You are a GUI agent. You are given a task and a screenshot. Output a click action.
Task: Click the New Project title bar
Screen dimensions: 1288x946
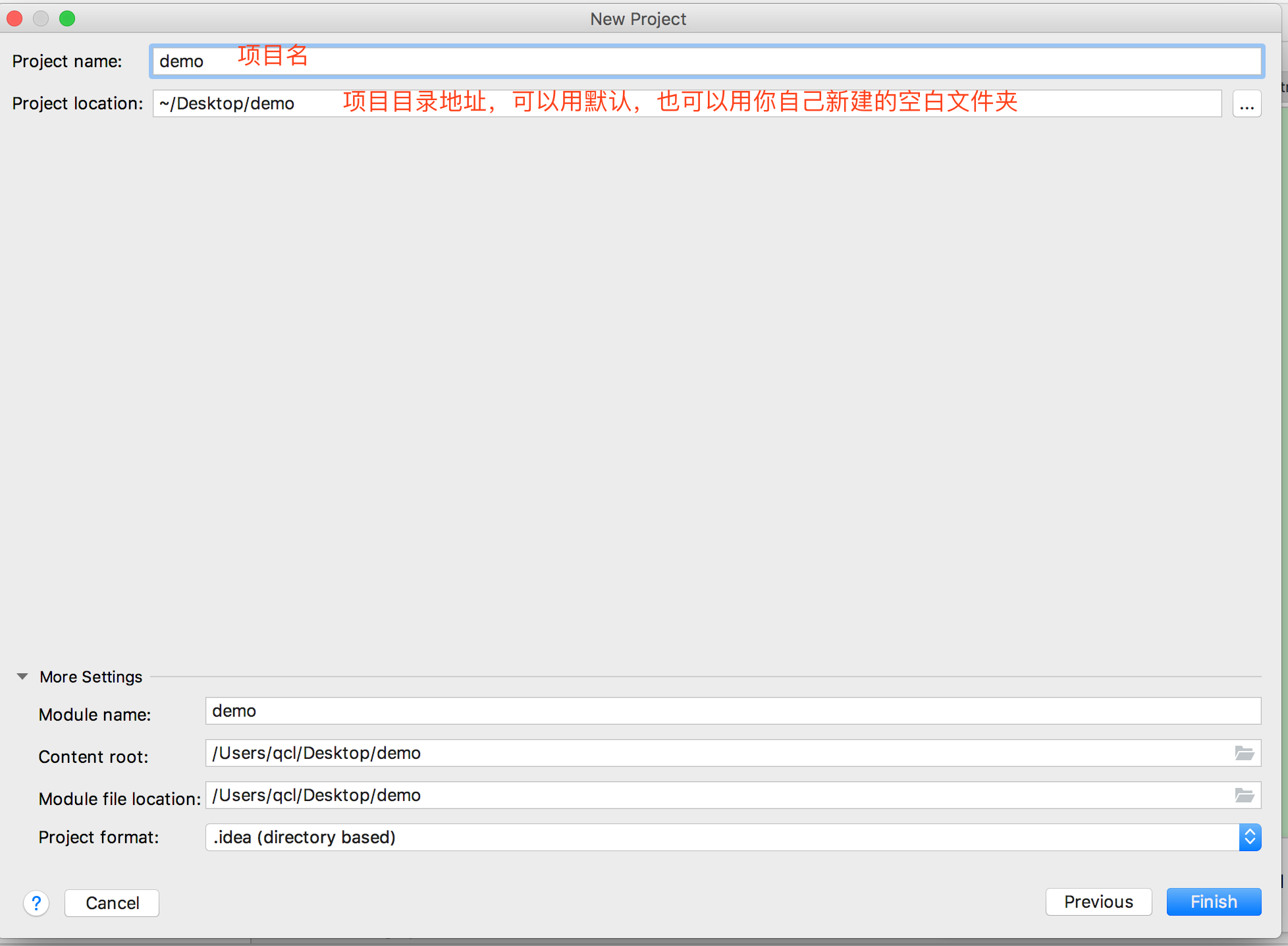pos(637,18)
